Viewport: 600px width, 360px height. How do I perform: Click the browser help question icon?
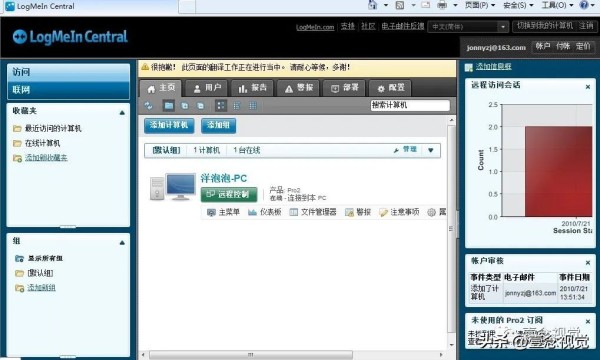[584, 5]
